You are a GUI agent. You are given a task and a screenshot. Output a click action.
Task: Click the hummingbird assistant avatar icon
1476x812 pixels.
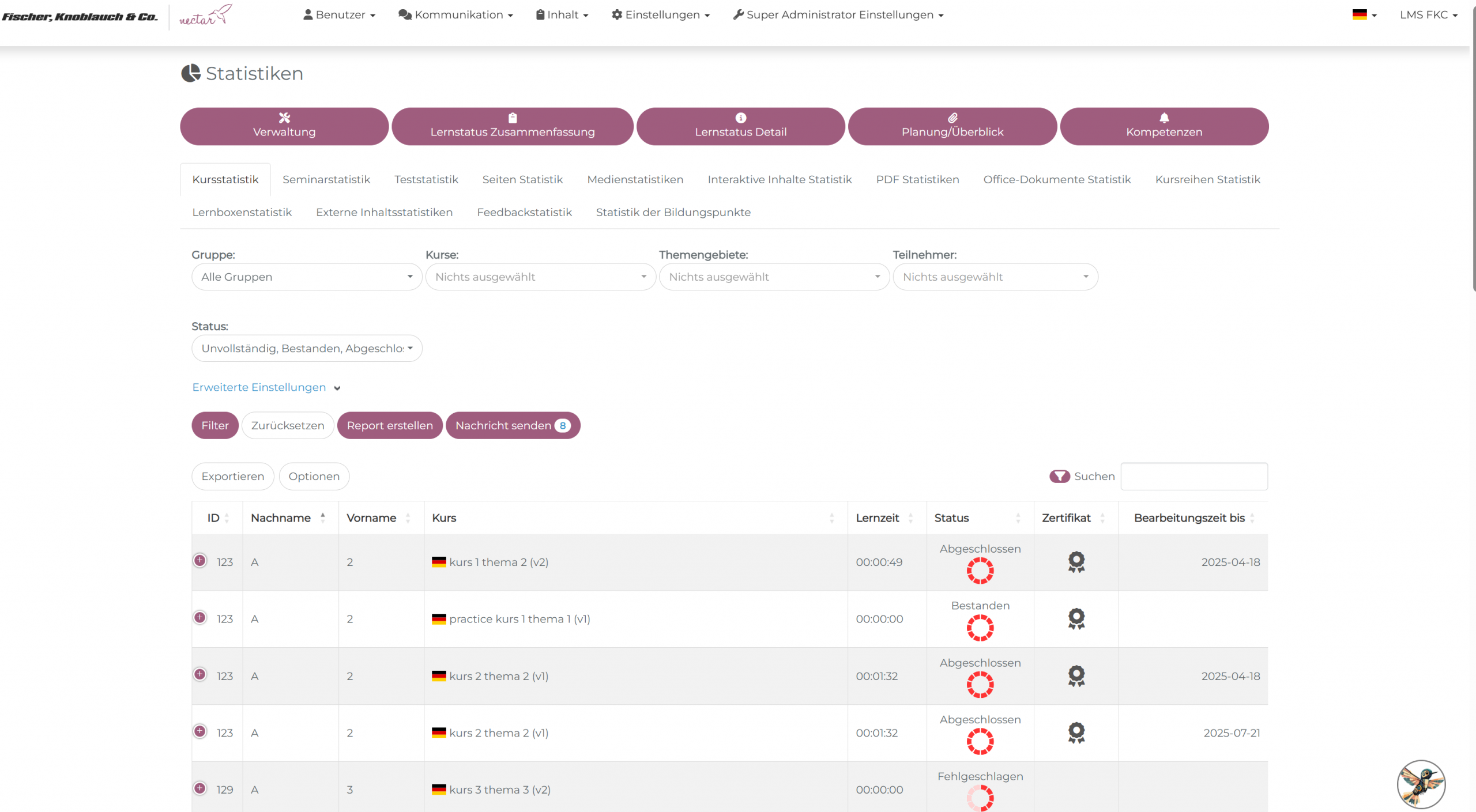click(1421, 784)
